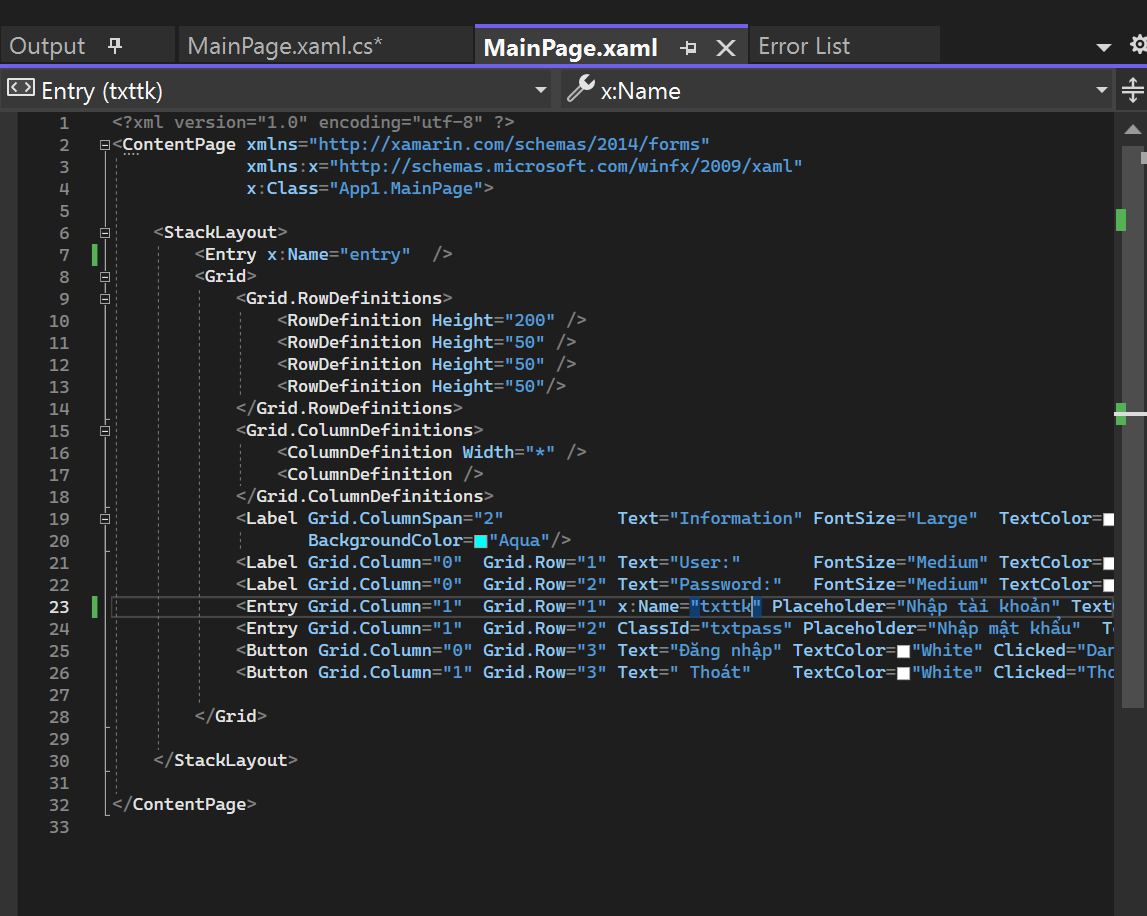Collapse the ContentPage region on line 2
Image resolution: width=1147 pixels, height=916 pixels.
coord(104,144)
